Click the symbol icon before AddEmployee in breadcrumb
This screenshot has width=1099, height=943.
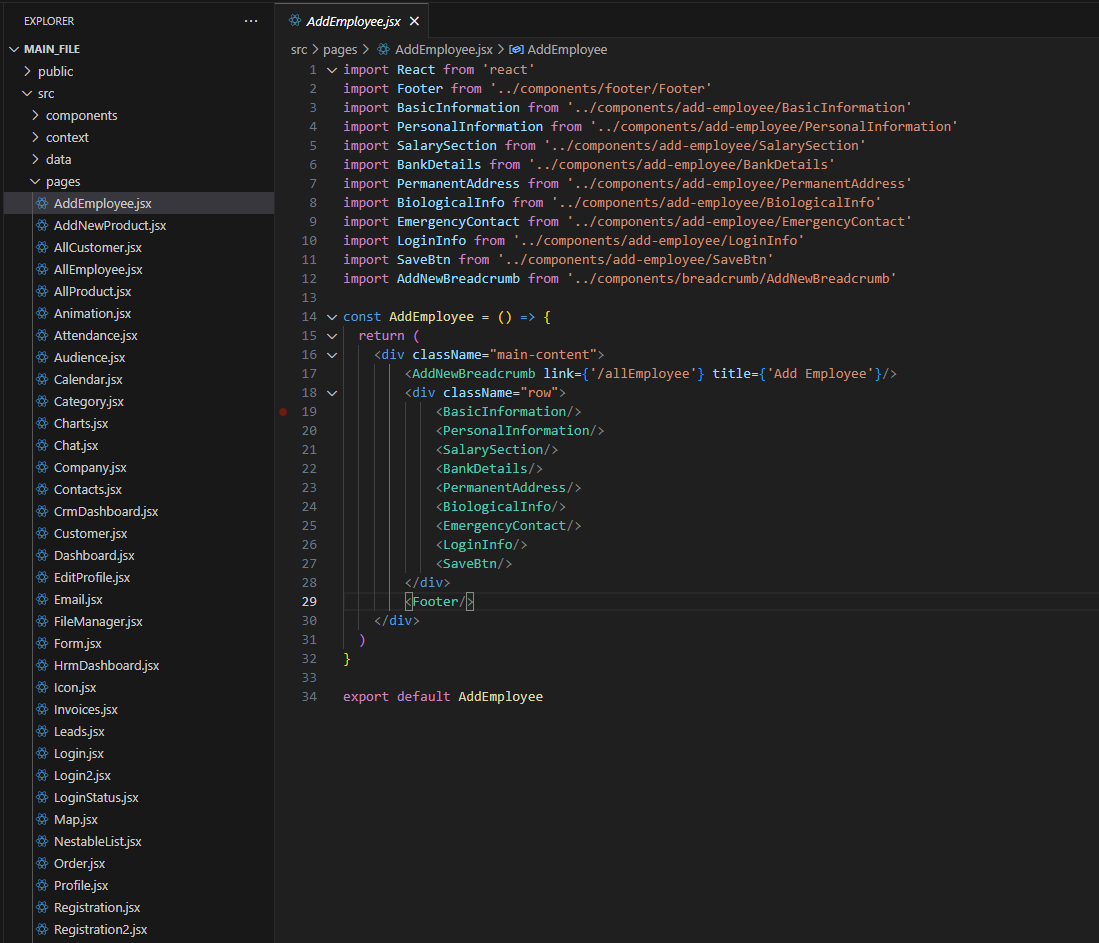pos(516,49)
